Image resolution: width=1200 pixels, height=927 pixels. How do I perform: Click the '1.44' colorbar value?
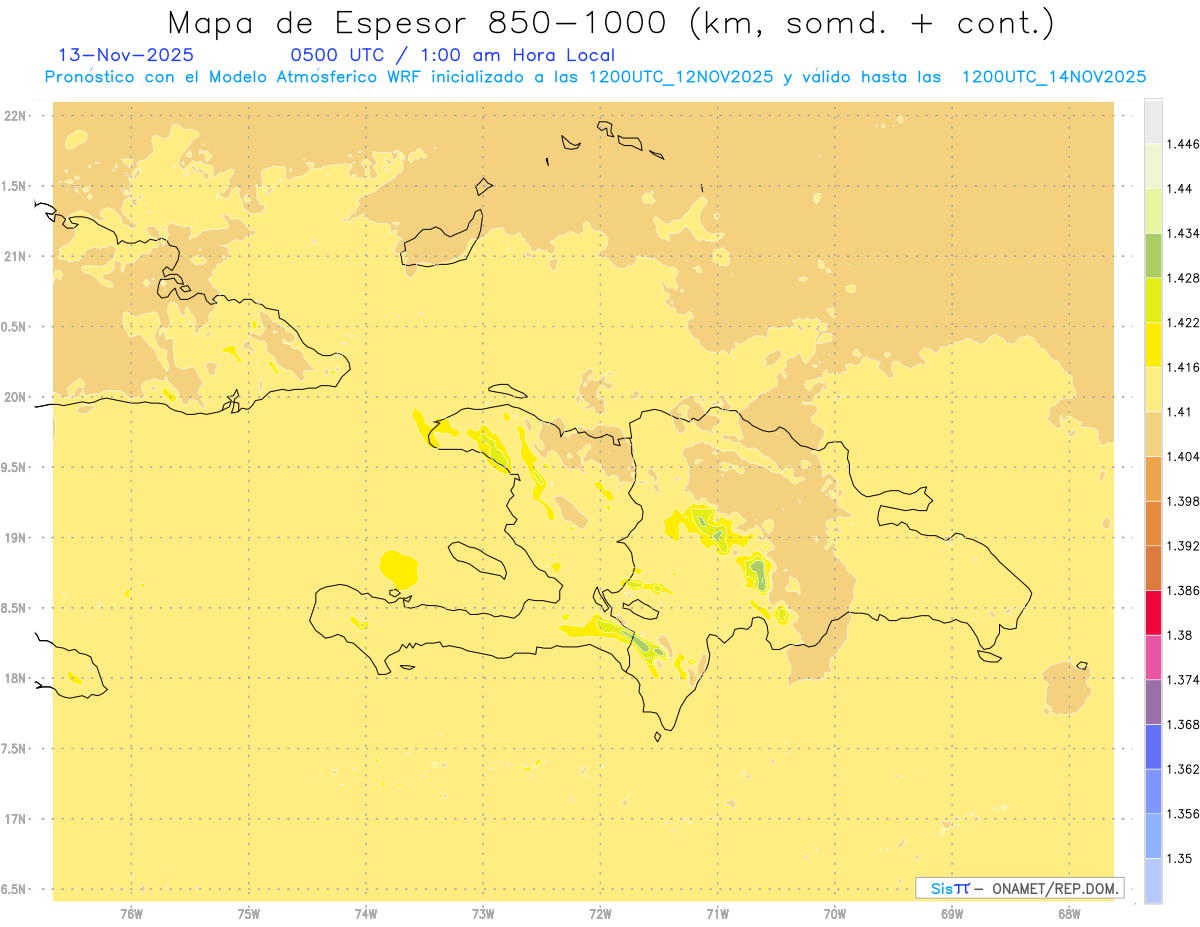tap(1179, 189)
